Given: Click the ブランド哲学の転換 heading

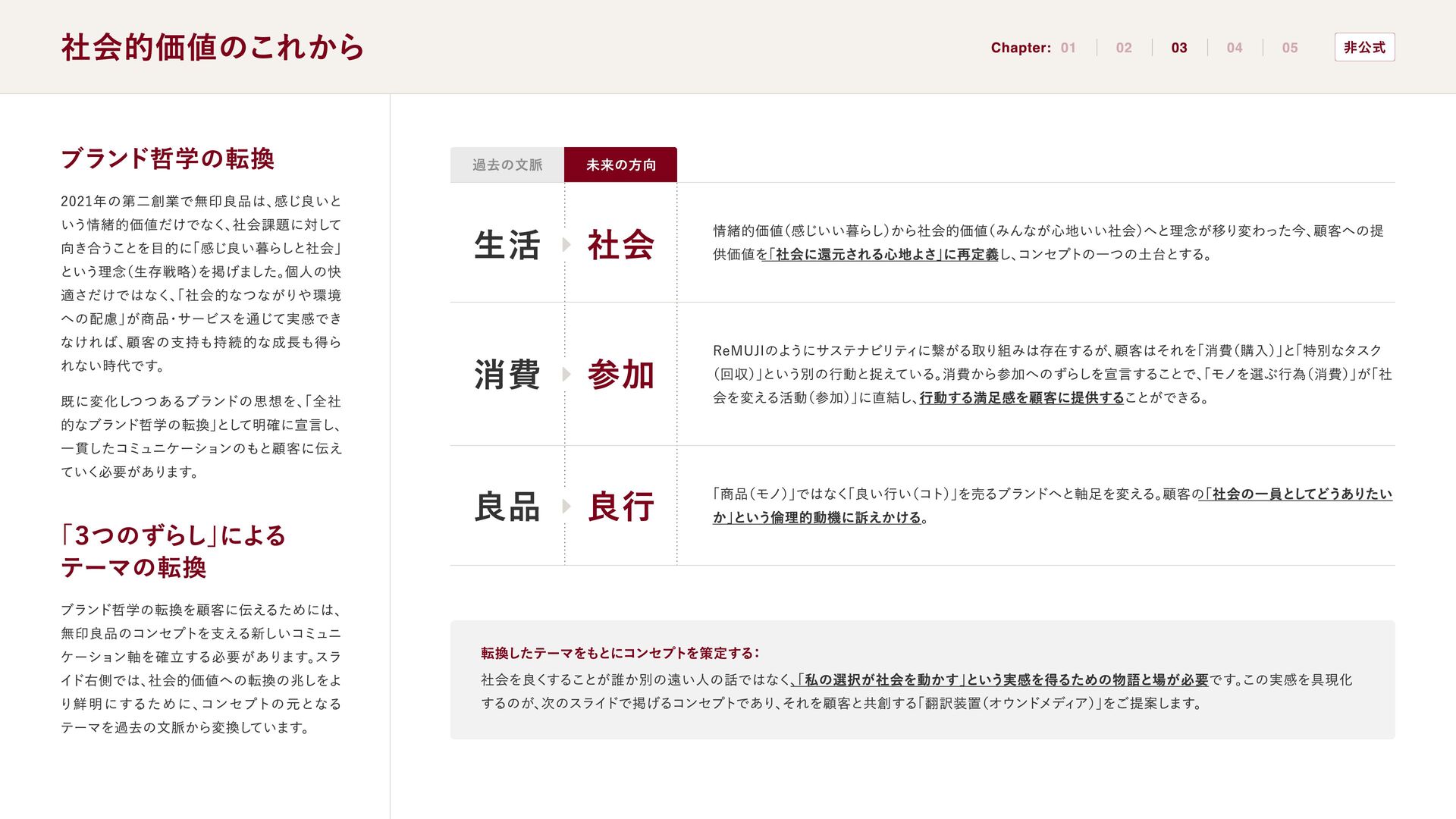Looking at the screenshot, I should coord(167,158).
